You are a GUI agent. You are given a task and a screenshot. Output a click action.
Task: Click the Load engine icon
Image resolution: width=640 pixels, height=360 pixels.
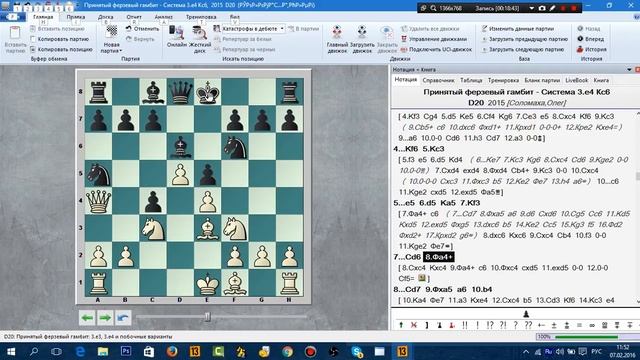pyautogui.click(x=362, y=33)
